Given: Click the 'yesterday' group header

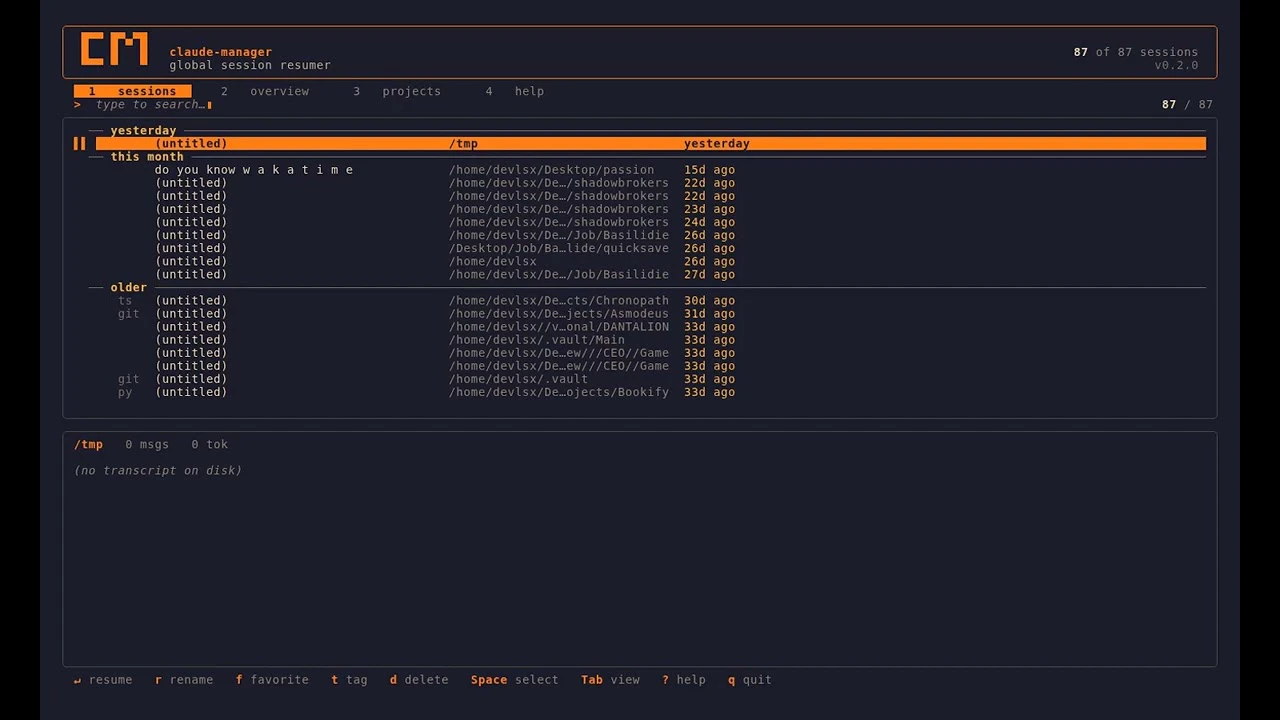Looking at the screenshot, I should click(x=143, y=131).
